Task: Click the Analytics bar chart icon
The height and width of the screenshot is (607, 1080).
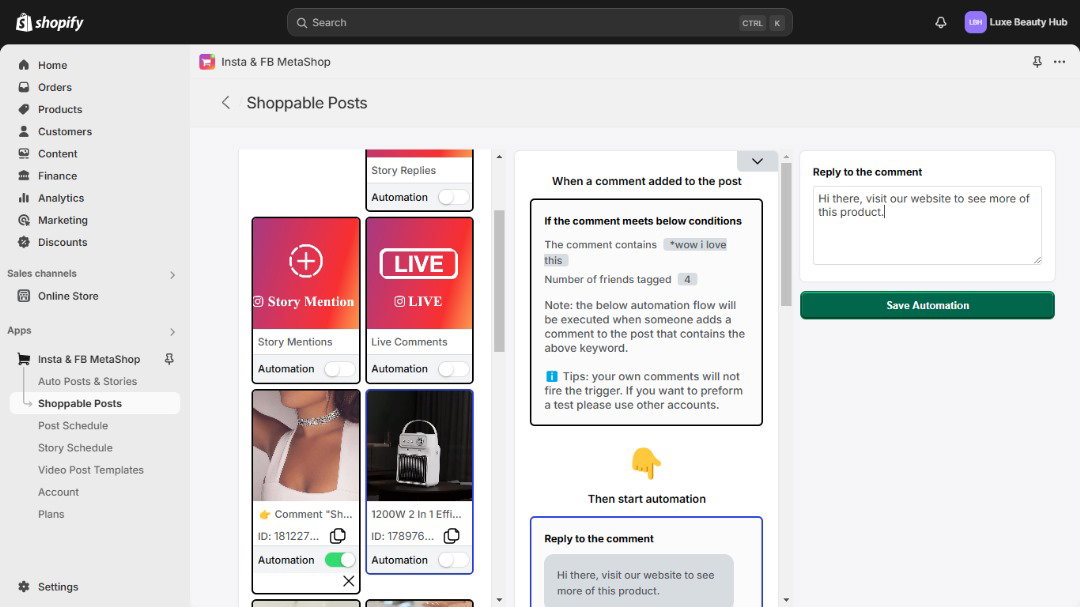Action: click(x=24, y=198)
